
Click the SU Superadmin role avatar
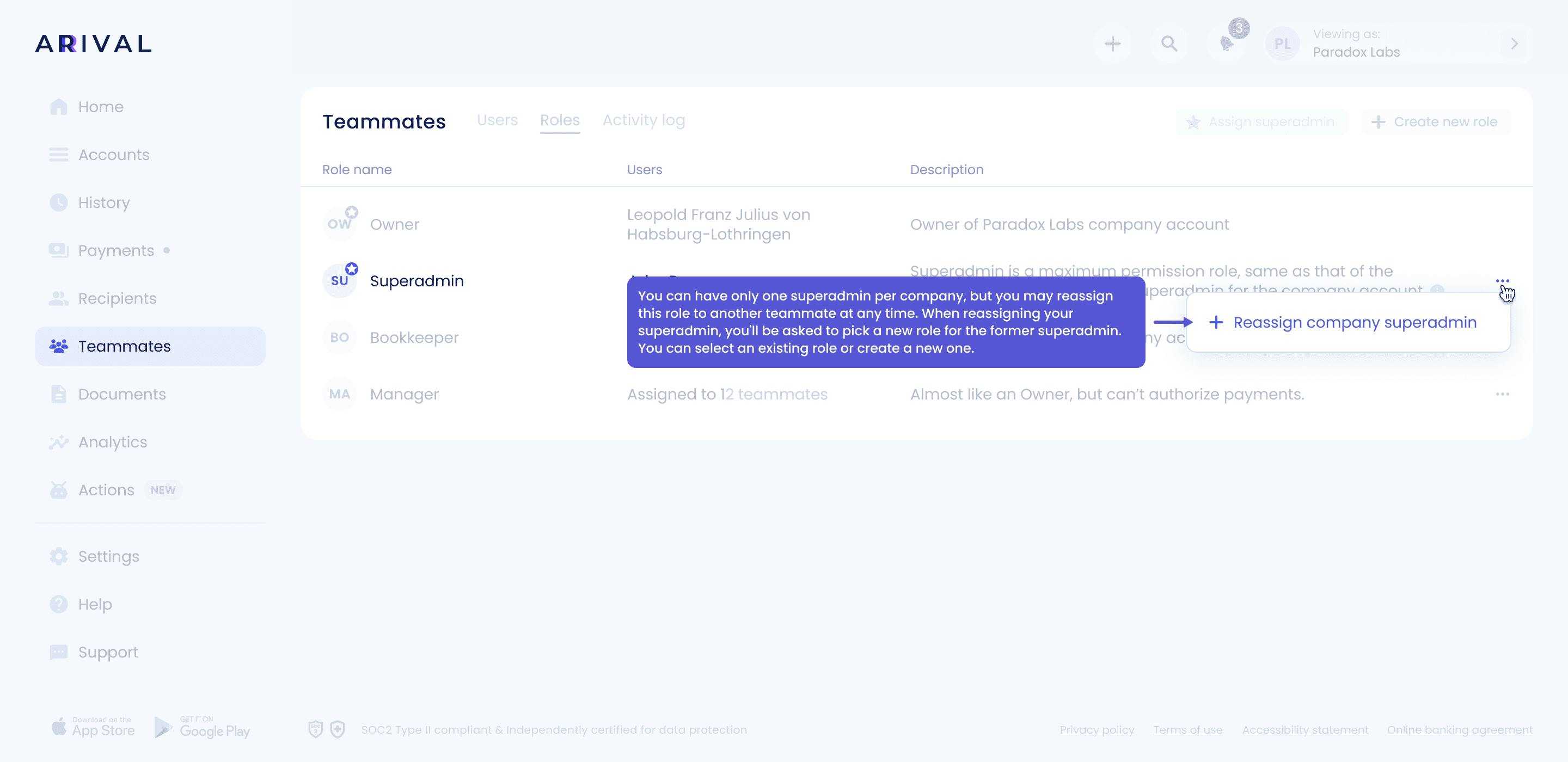340,280
